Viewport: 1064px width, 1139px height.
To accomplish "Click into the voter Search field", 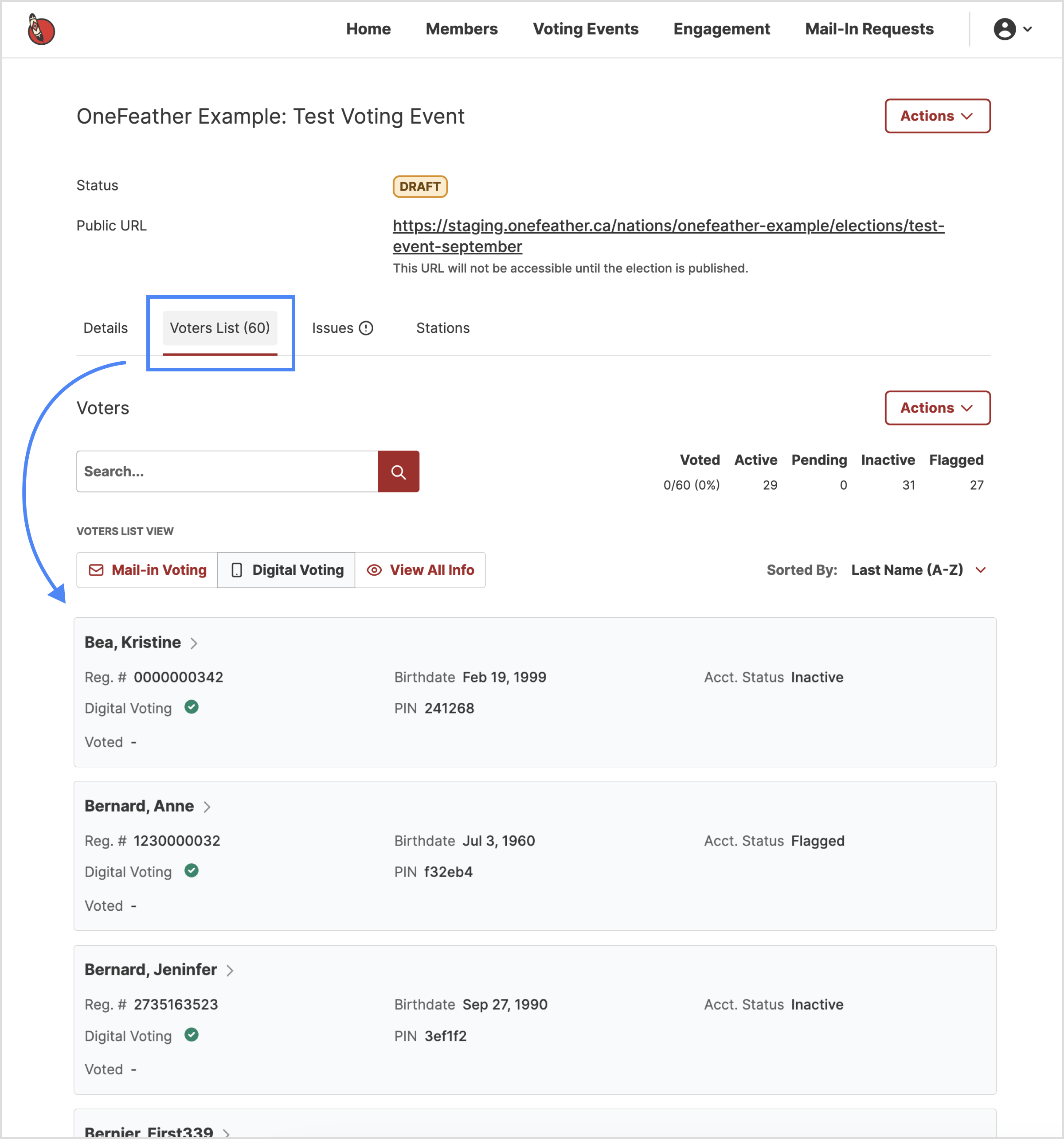I will (x=227, y=472).
